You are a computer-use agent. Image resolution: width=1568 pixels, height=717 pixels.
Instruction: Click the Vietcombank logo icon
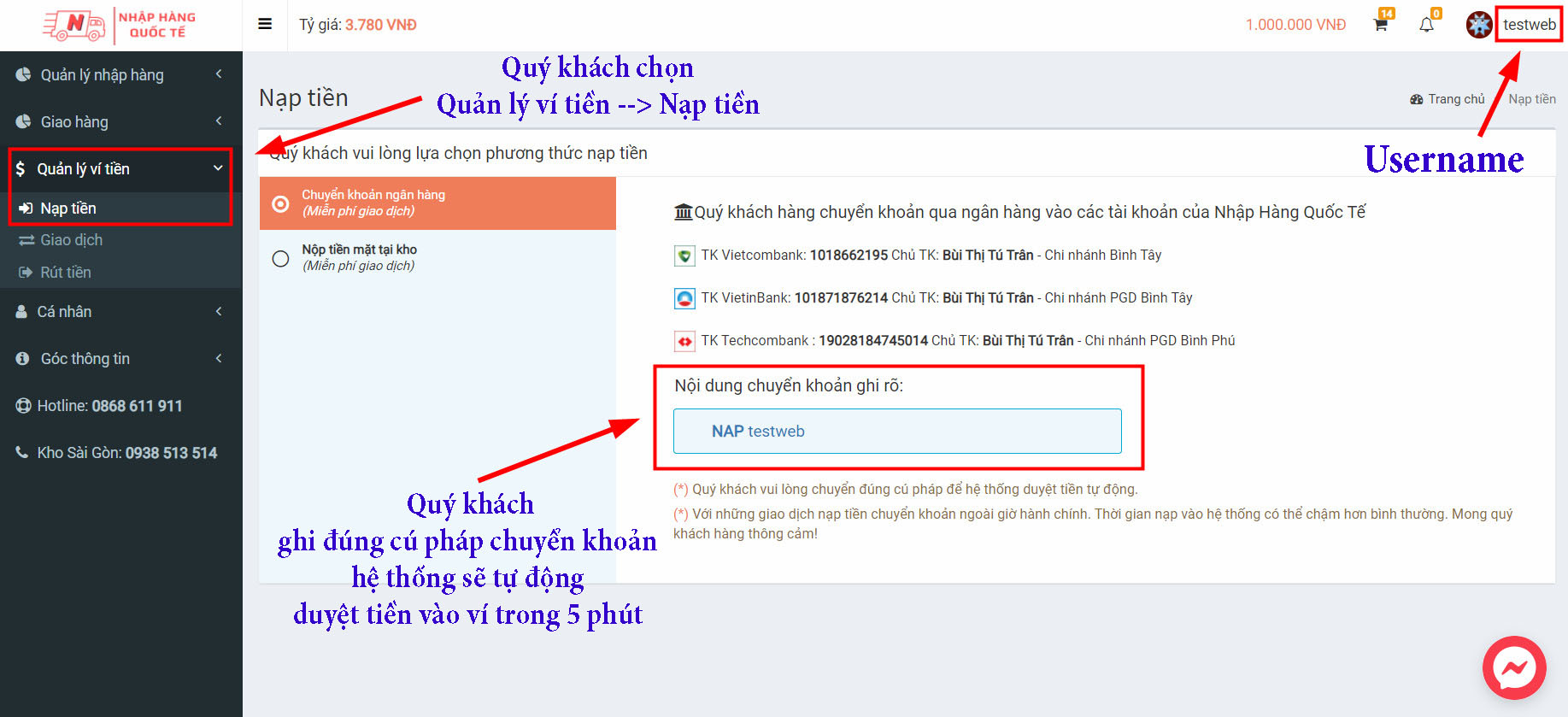coord(684,256)
